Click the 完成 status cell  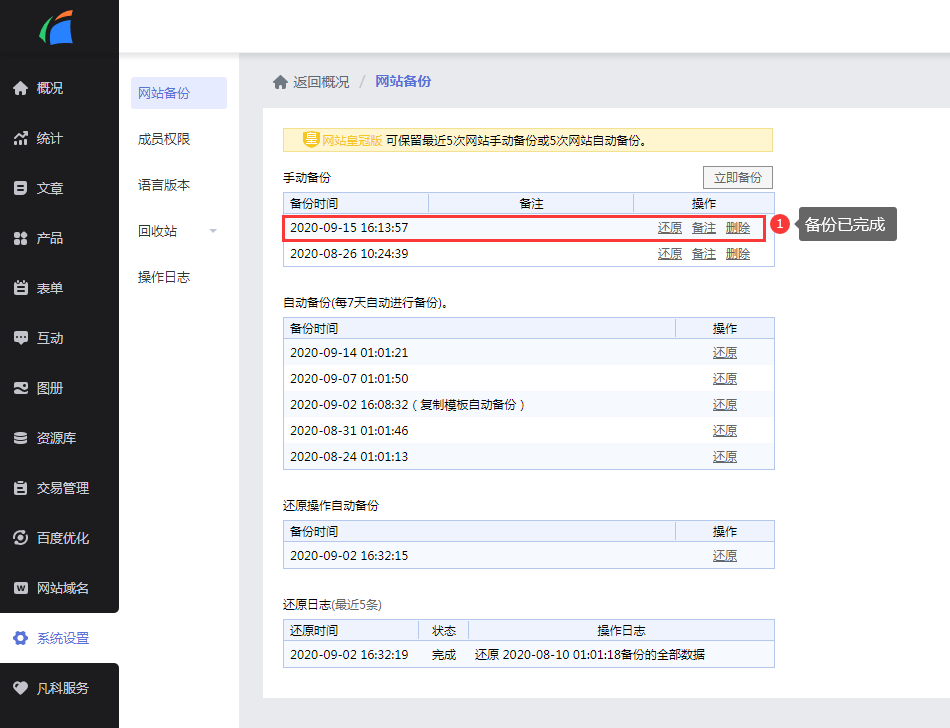(443, 655)
